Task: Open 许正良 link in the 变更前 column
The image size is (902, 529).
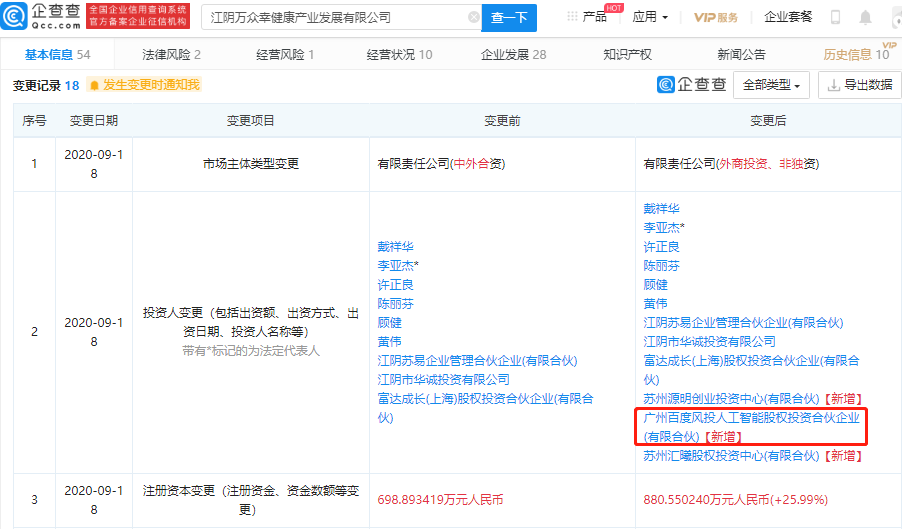Action: (395, 285)
